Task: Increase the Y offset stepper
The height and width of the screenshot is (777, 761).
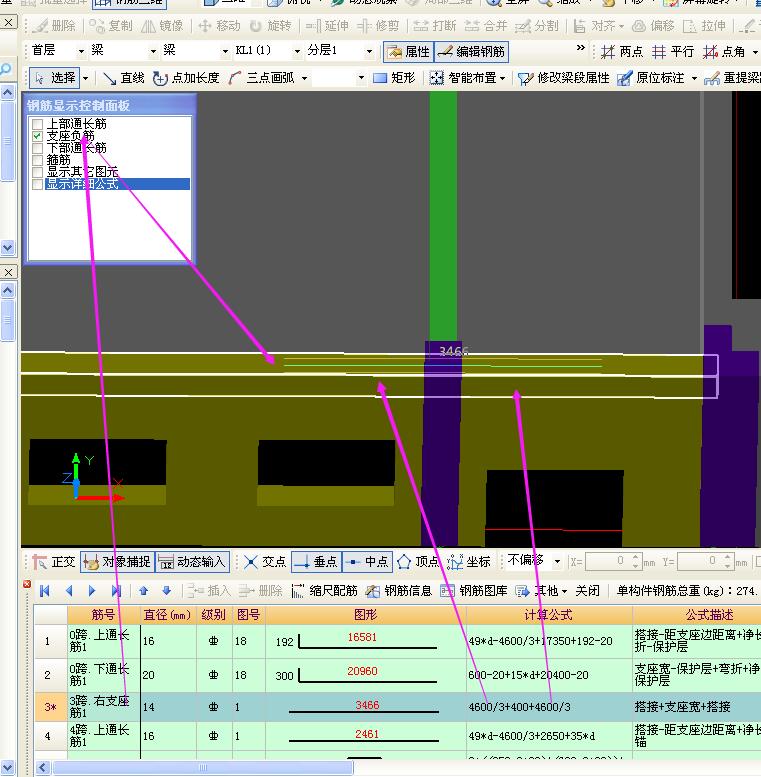Action: tap(728, 557)
